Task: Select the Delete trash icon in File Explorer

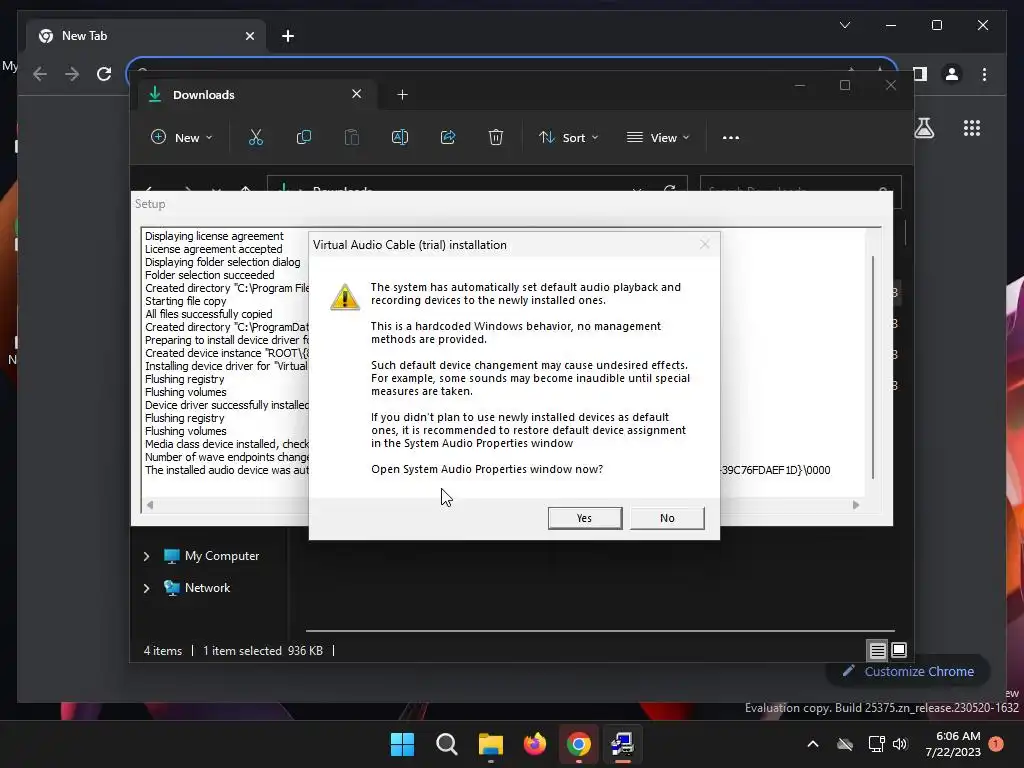Action: (496, 137)
